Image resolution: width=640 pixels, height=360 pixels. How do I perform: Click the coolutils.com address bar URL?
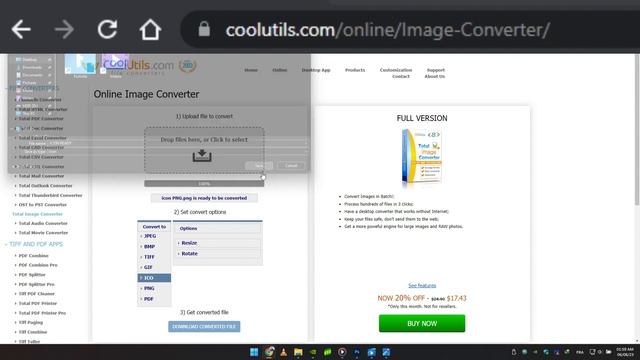[387, 30]
